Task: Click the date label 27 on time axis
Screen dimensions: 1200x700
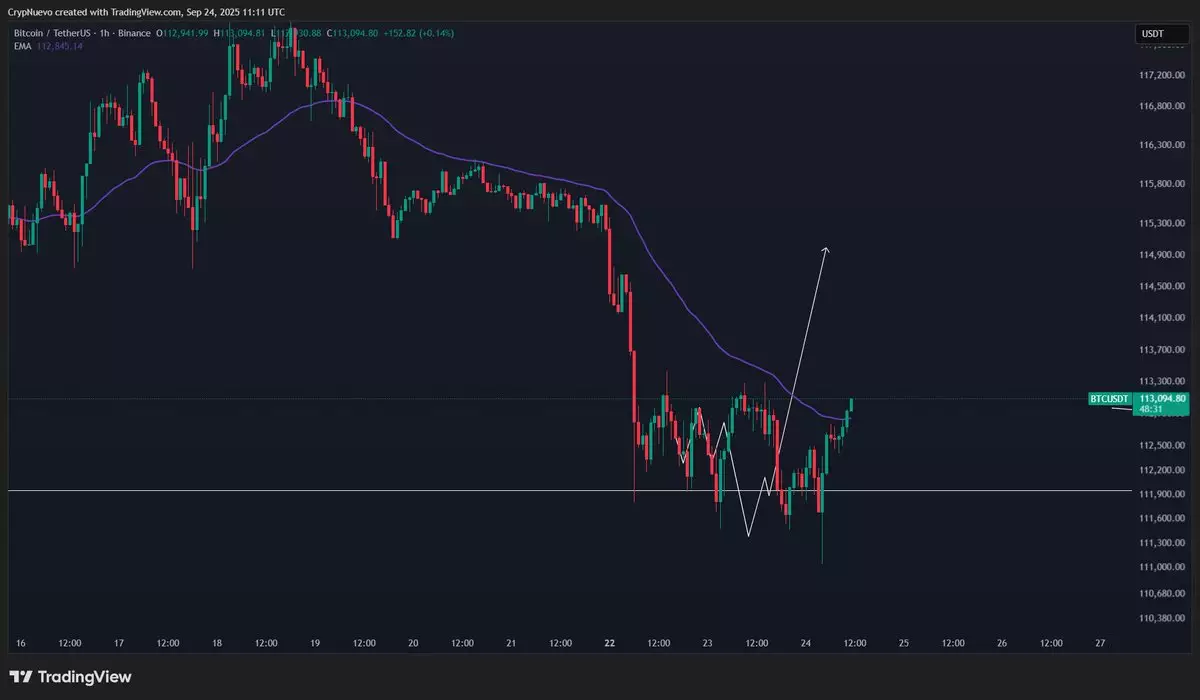Action: tap(1099, 643)
